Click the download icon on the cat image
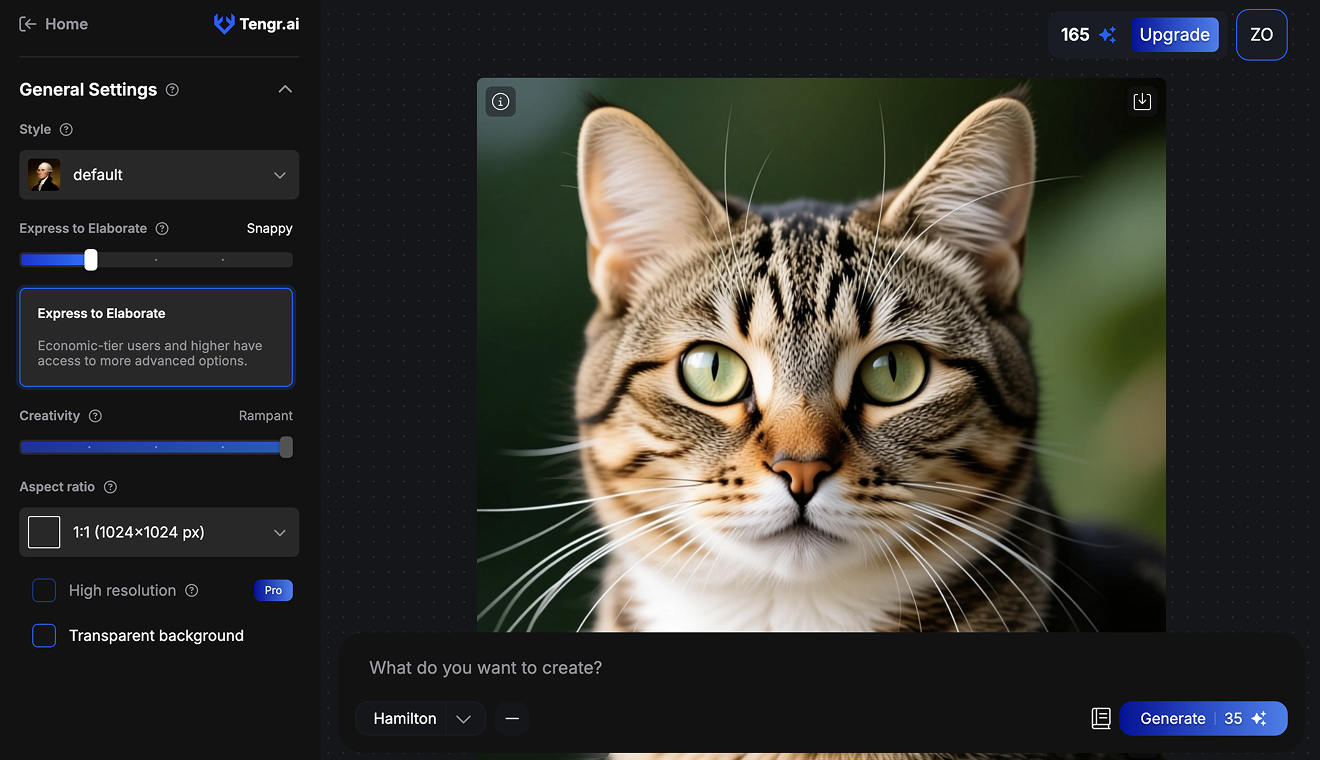 (1142, 101)
